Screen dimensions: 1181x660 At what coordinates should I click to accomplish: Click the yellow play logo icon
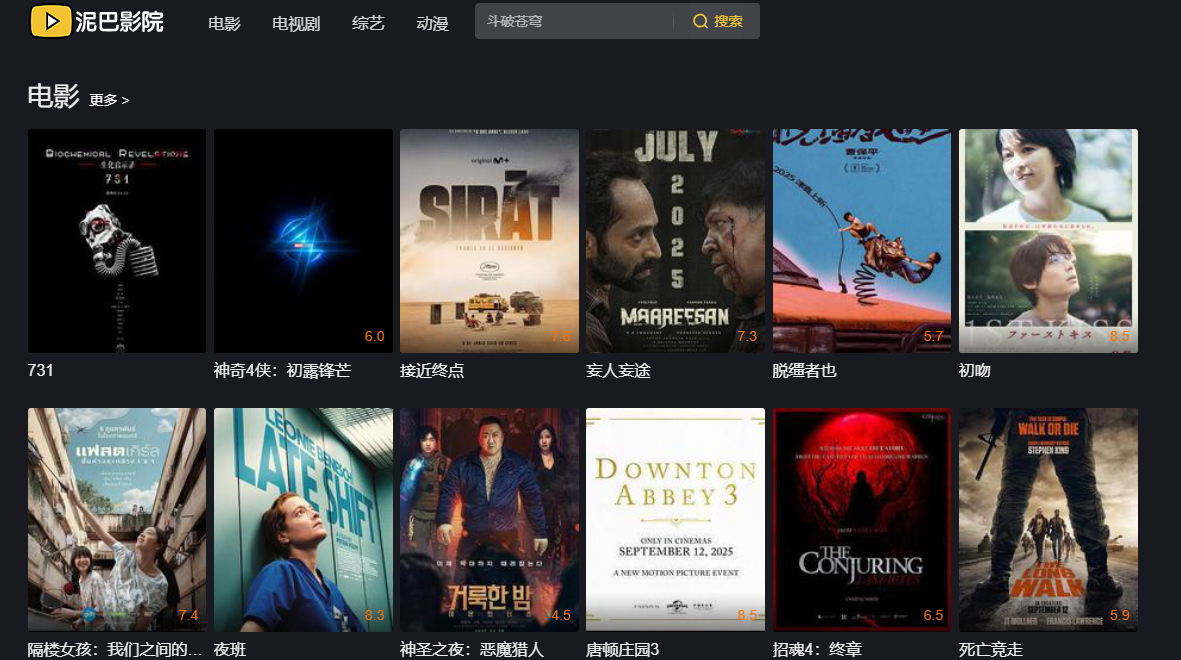[50, 21]
